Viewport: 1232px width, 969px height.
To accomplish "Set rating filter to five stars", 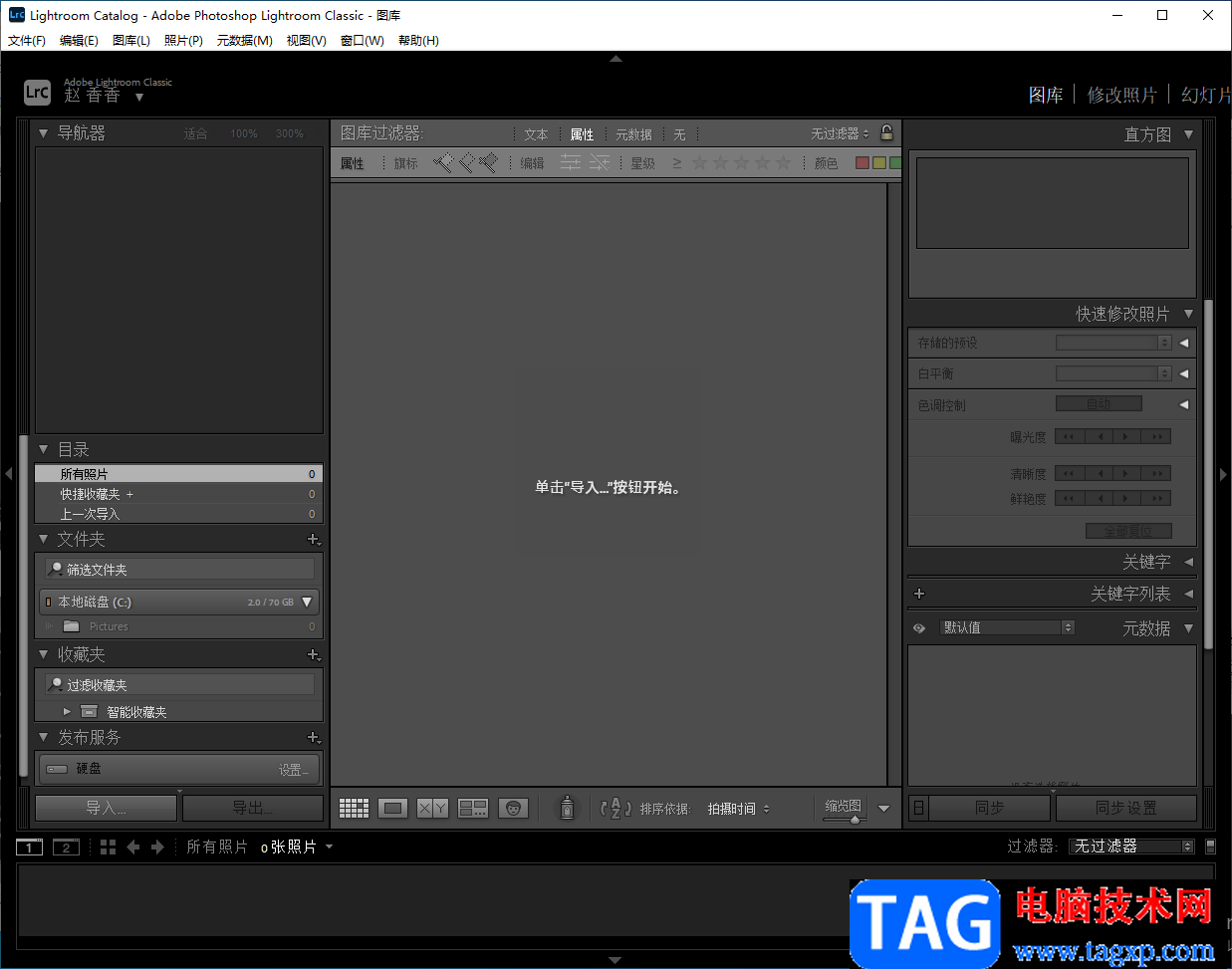I will tap(783, 162).
